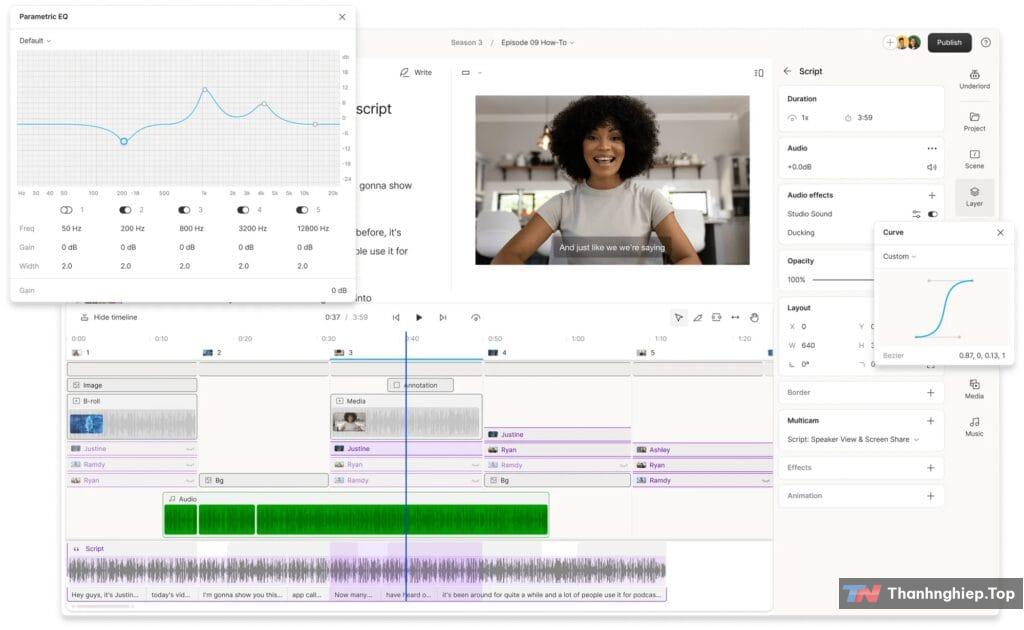Select the hand pan tool in timeline
The image size is (1024, 630).
tap(754, 317)
